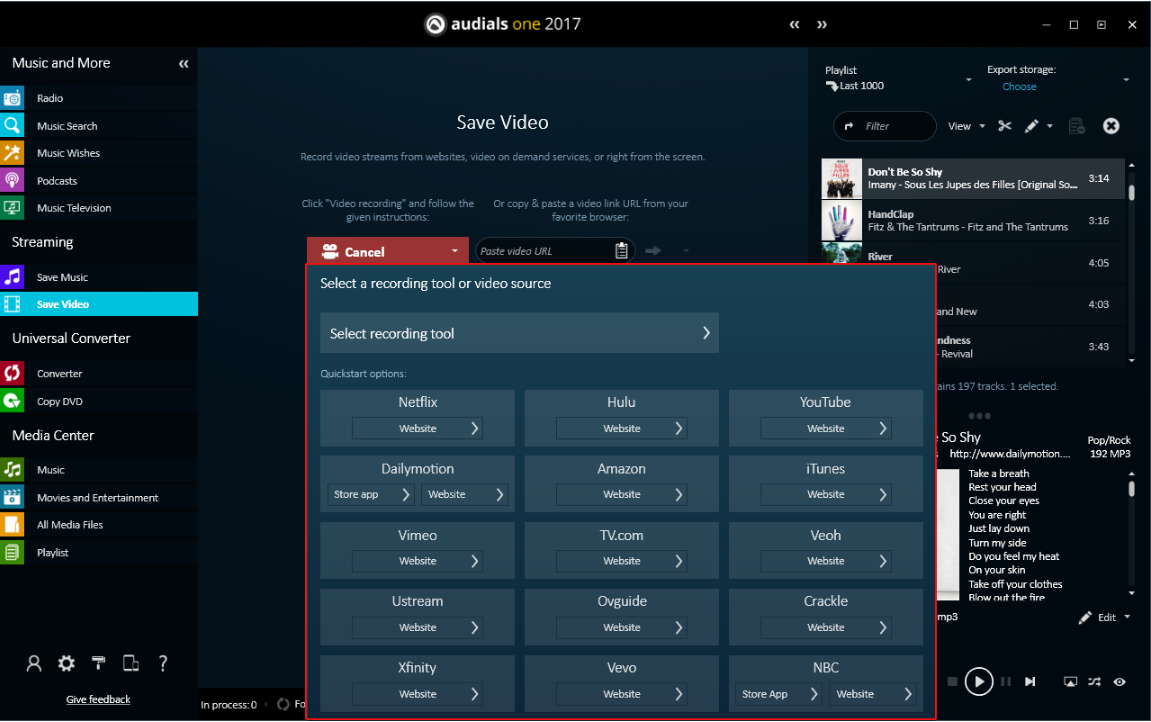
Task: Click the circled X delete icon
Action: pos(1111,126)
